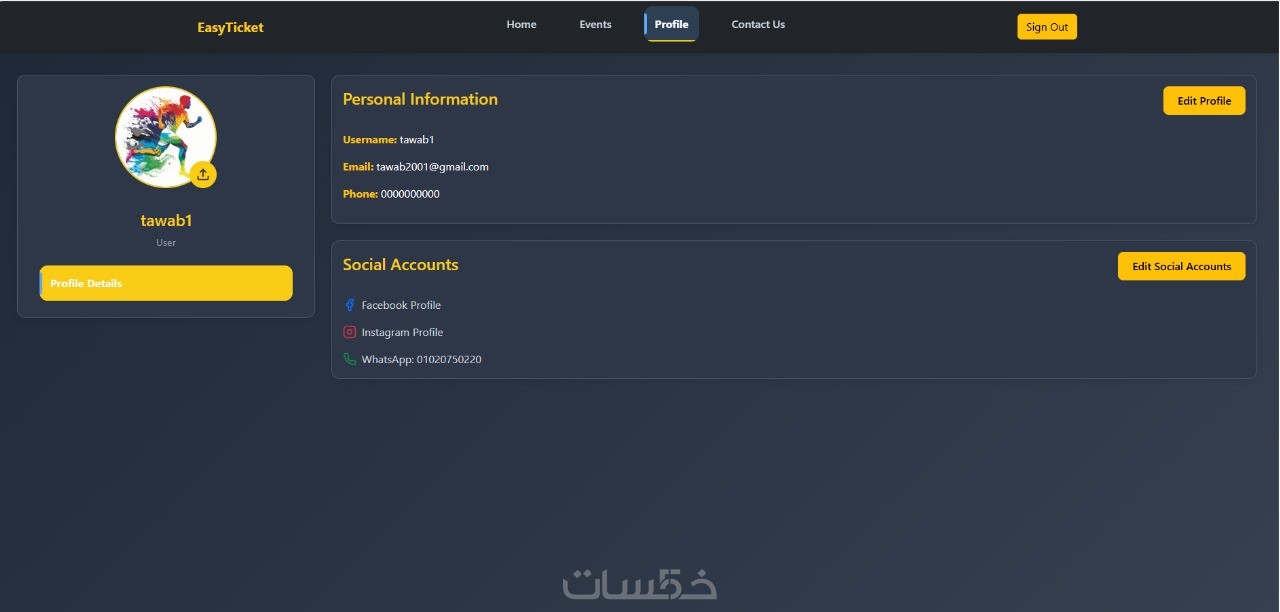Click the email tawab2001@gmail.com
The image size is (1280, 612).
(432, 167)
